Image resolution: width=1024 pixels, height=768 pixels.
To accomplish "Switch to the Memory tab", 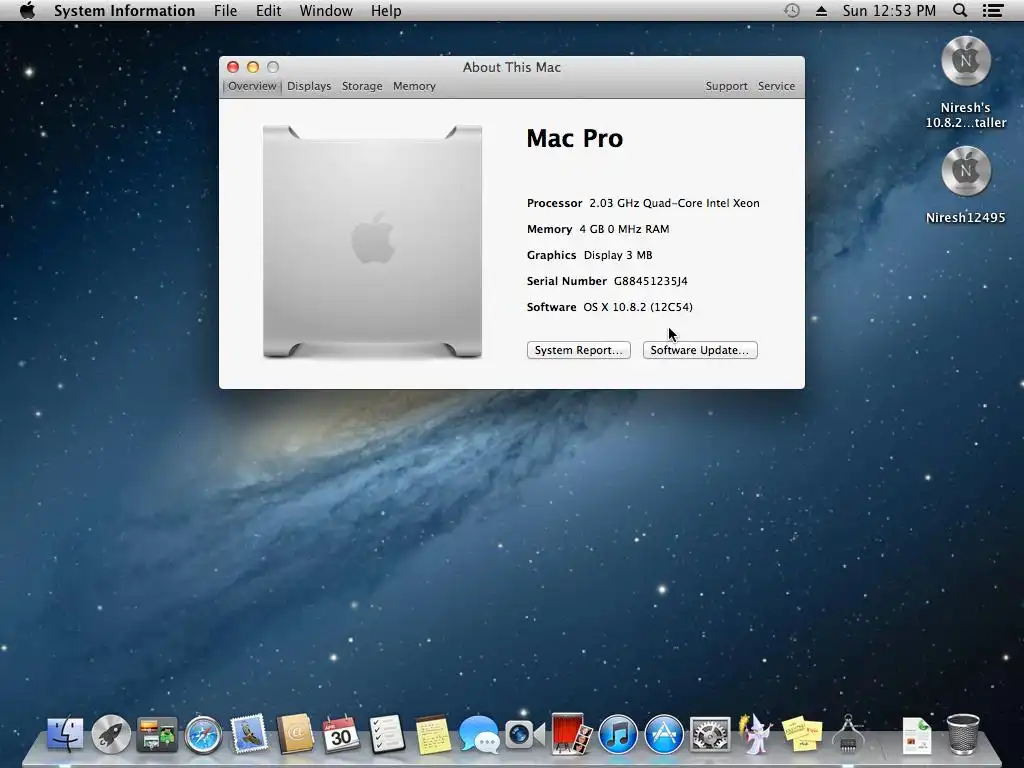I will [414, 86].
